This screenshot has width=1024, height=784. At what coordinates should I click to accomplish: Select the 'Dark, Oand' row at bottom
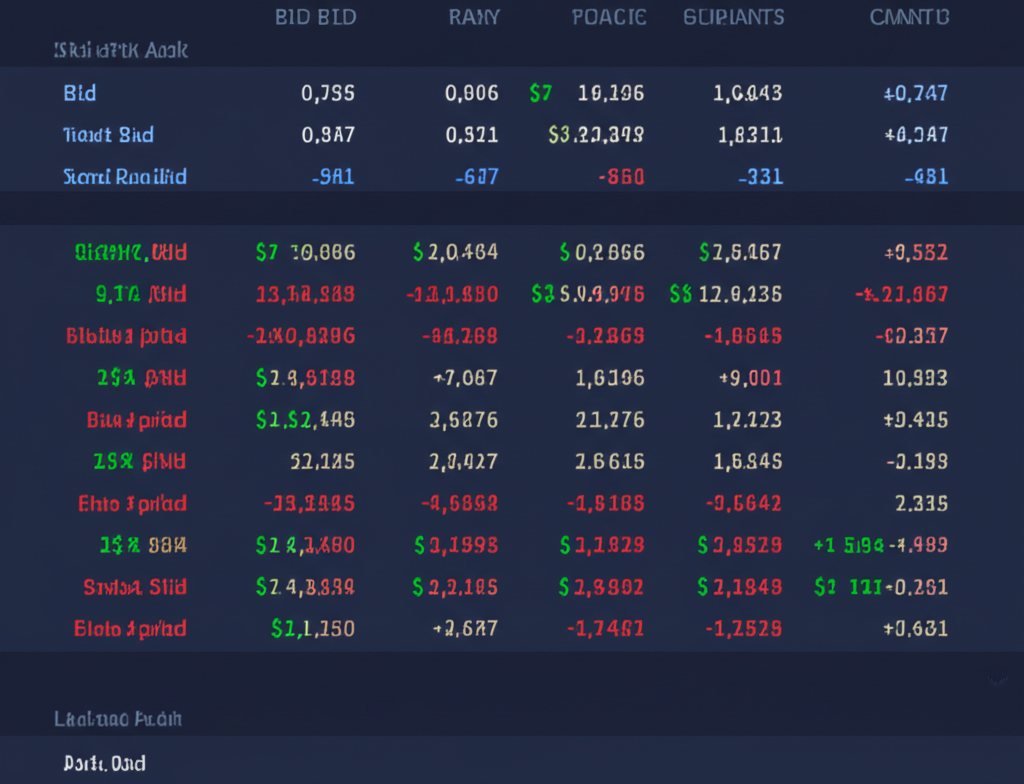104,764
